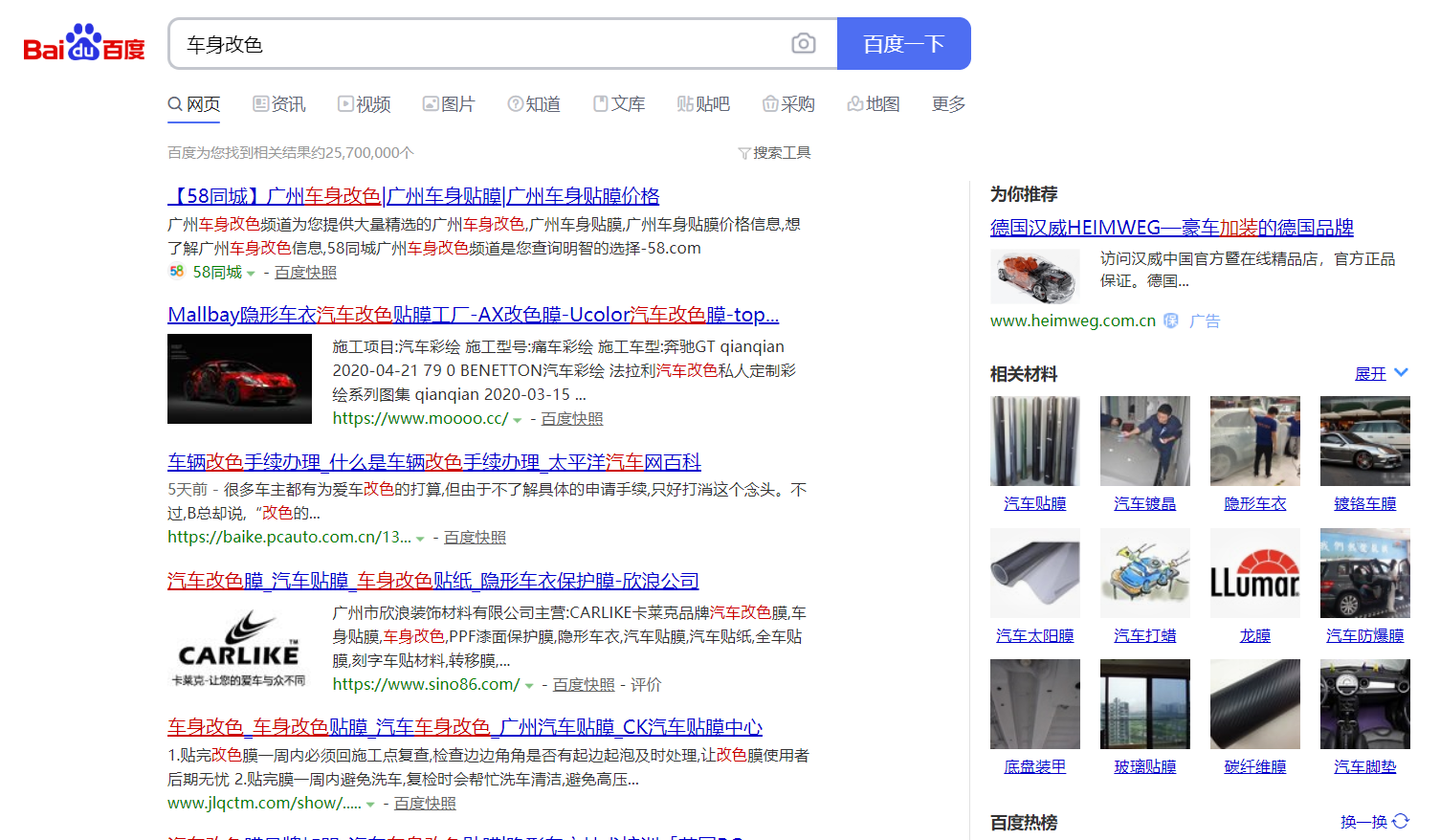Open 视频 video search
This screenshot has width=1440, height=840.
coord(364,103)
